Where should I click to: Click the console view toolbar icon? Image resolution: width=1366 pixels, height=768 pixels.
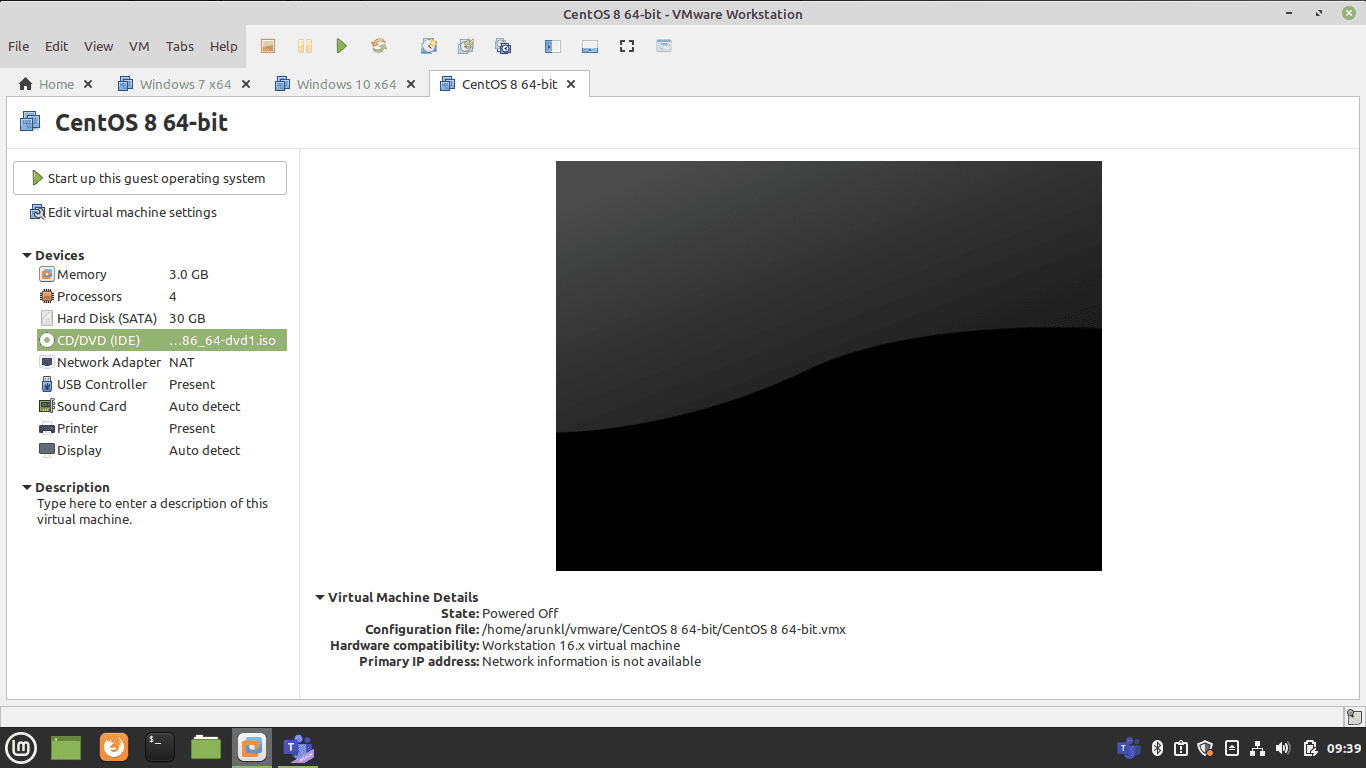click(664, 46)
